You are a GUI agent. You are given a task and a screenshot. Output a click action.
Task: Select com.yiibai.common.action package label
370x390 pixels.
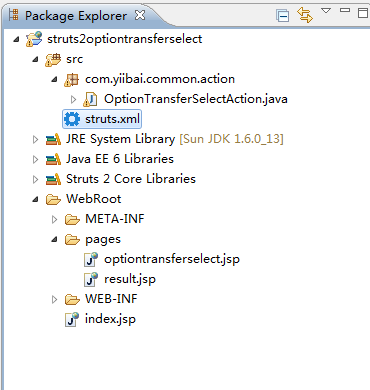(160, 79)
